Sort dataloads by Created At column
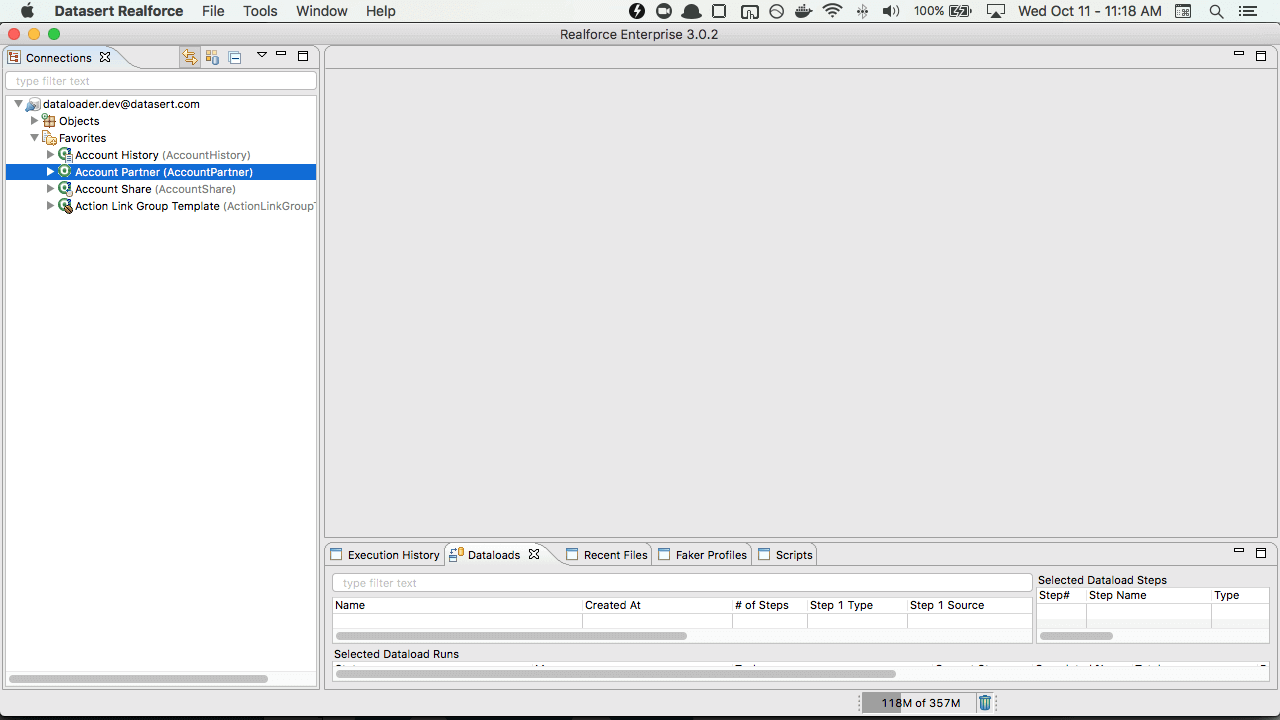1280x720 pixels. tap(657, 605)
